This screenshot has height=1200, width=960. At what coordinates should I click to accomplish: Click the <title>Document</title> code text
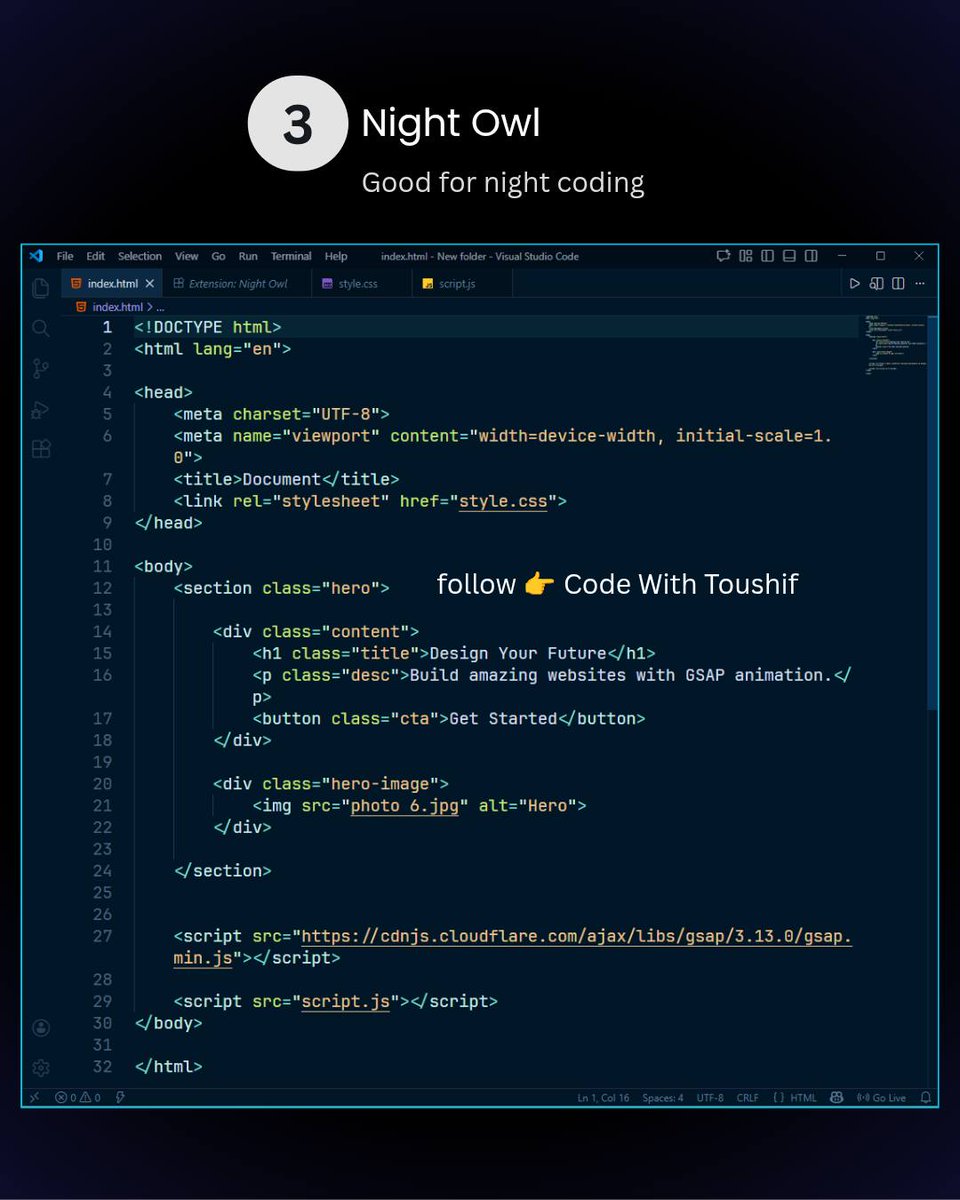tap(287, 479)
